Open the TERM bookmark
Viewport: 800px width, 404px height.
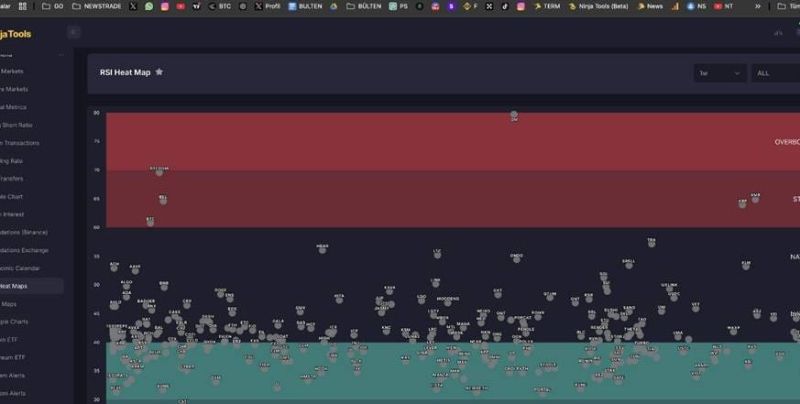[547, 6]
